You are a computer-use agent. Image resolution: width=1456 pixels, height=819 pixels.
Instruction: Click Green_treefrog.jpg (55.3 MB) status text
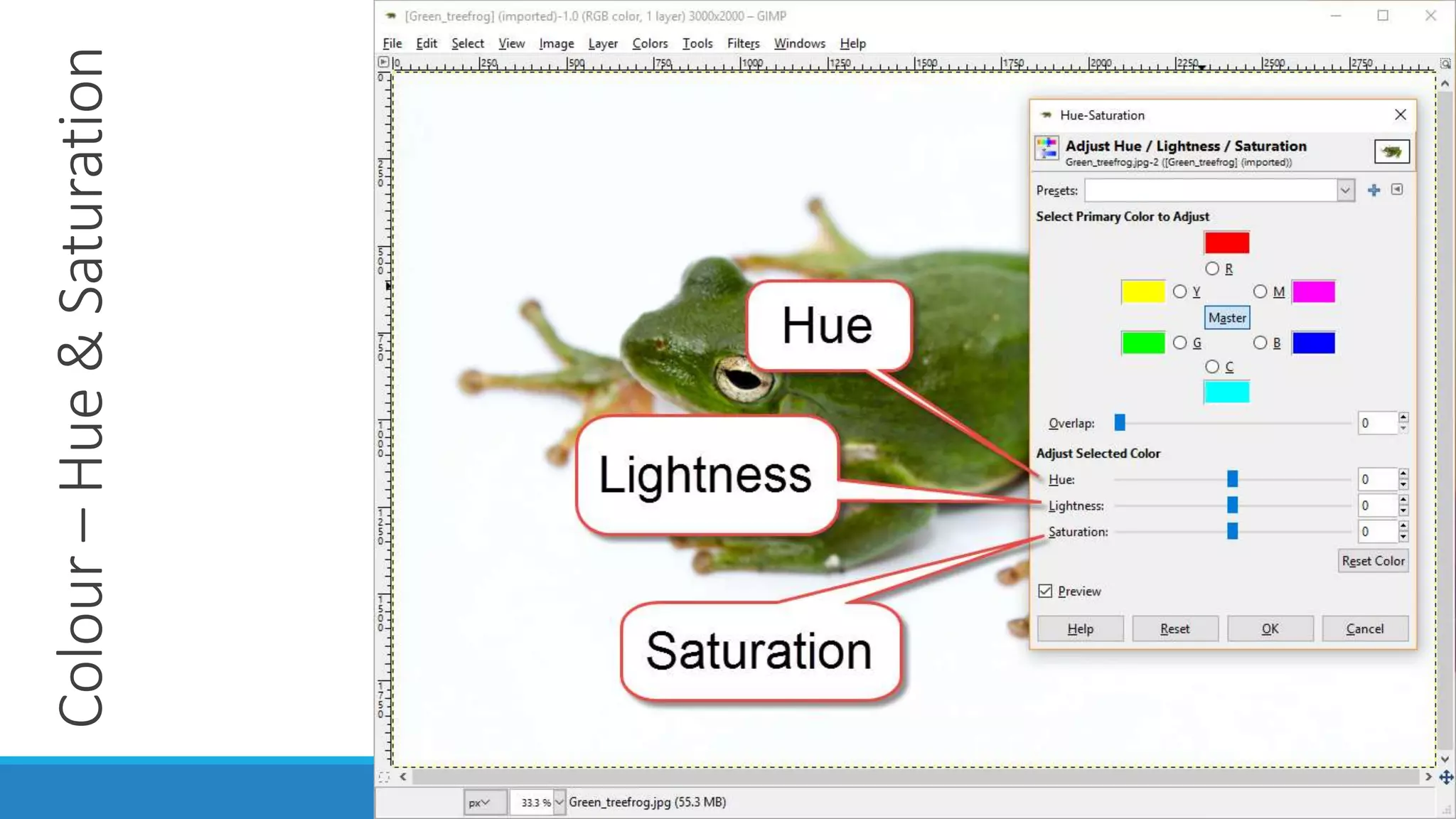tap(647, 802)
